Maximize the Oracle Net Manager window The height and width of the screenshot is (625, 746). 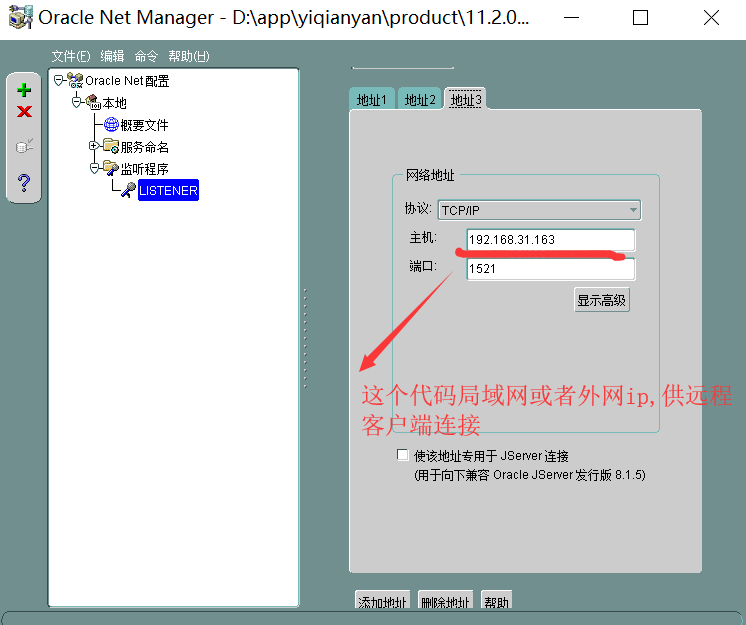pos(640,18)
